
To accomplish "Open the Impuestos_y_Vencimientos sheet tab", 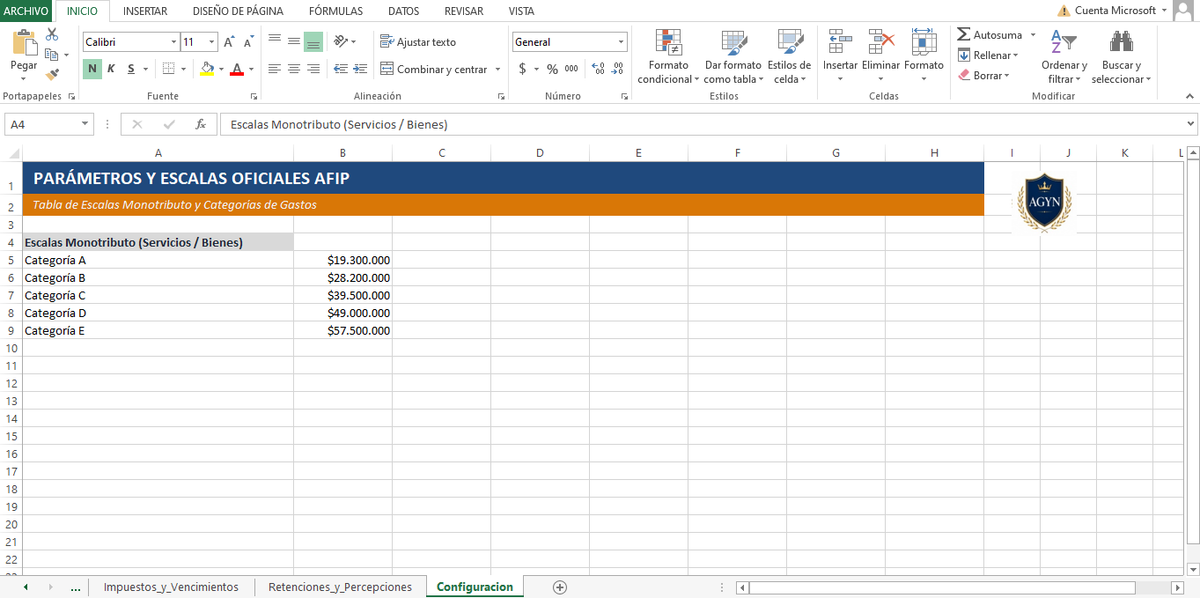I will [171, 587].
